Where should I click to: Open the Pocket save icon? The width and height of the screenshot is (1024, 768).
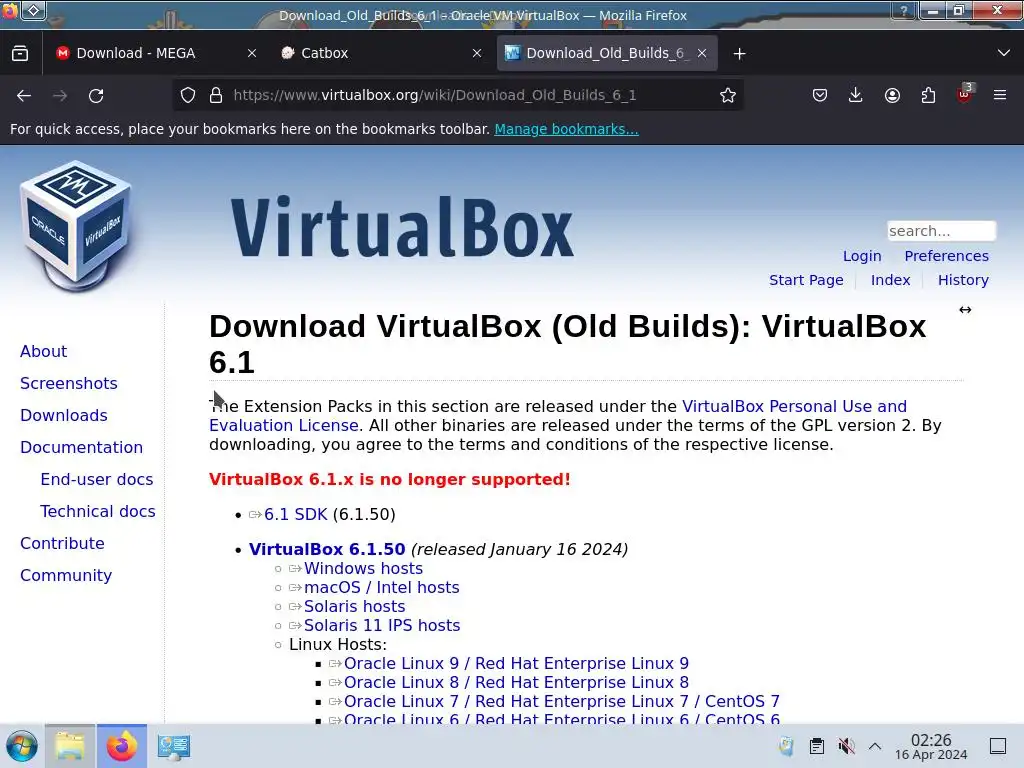[x=820, y=95]
